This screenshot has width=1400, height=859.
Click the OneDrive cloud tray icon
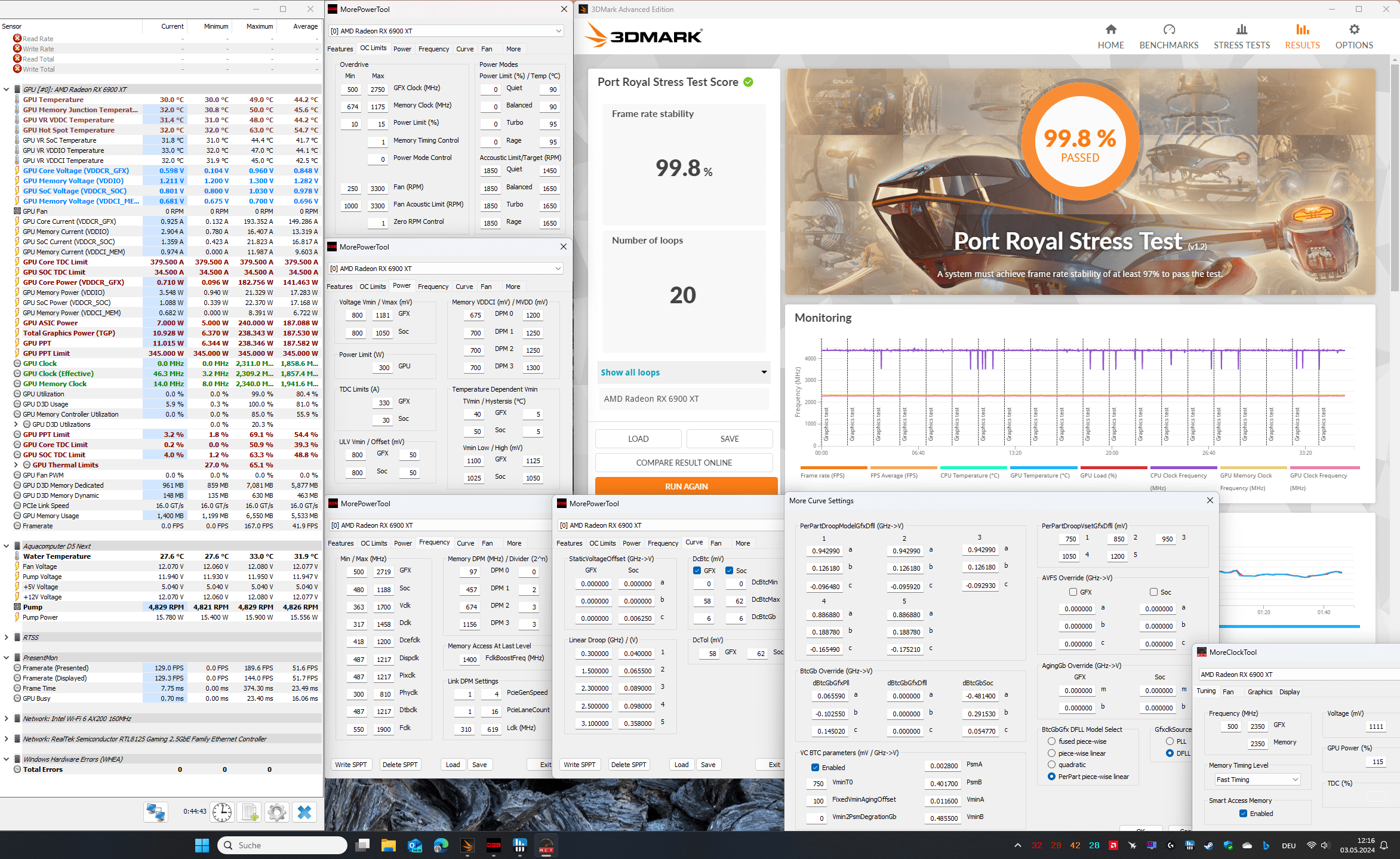point(1247,845)
